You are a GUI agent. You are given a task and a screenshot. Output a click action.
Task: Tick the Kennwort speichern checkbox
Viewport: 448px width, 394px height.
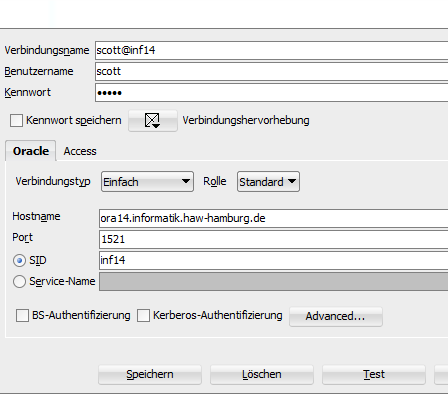click(16, 120)
